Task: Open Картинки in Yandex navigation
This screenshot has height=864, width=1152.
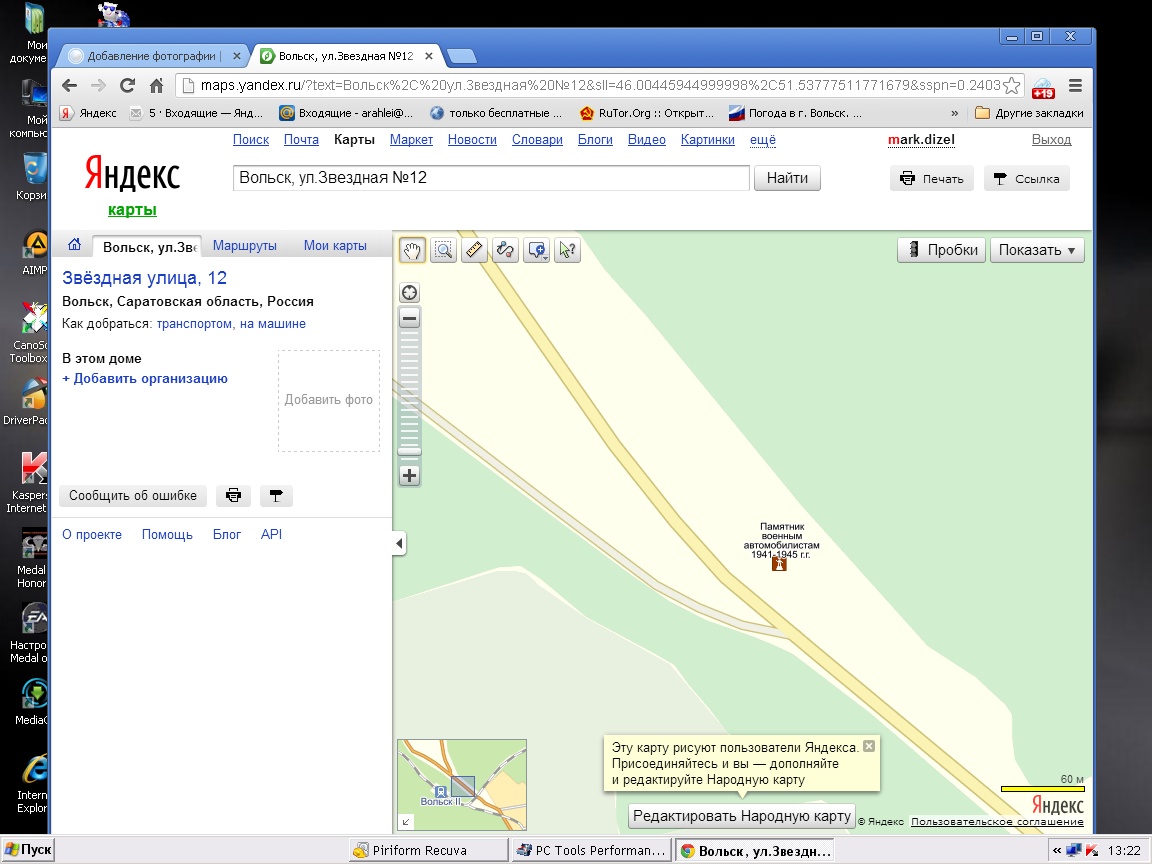Action: [708, 140]
